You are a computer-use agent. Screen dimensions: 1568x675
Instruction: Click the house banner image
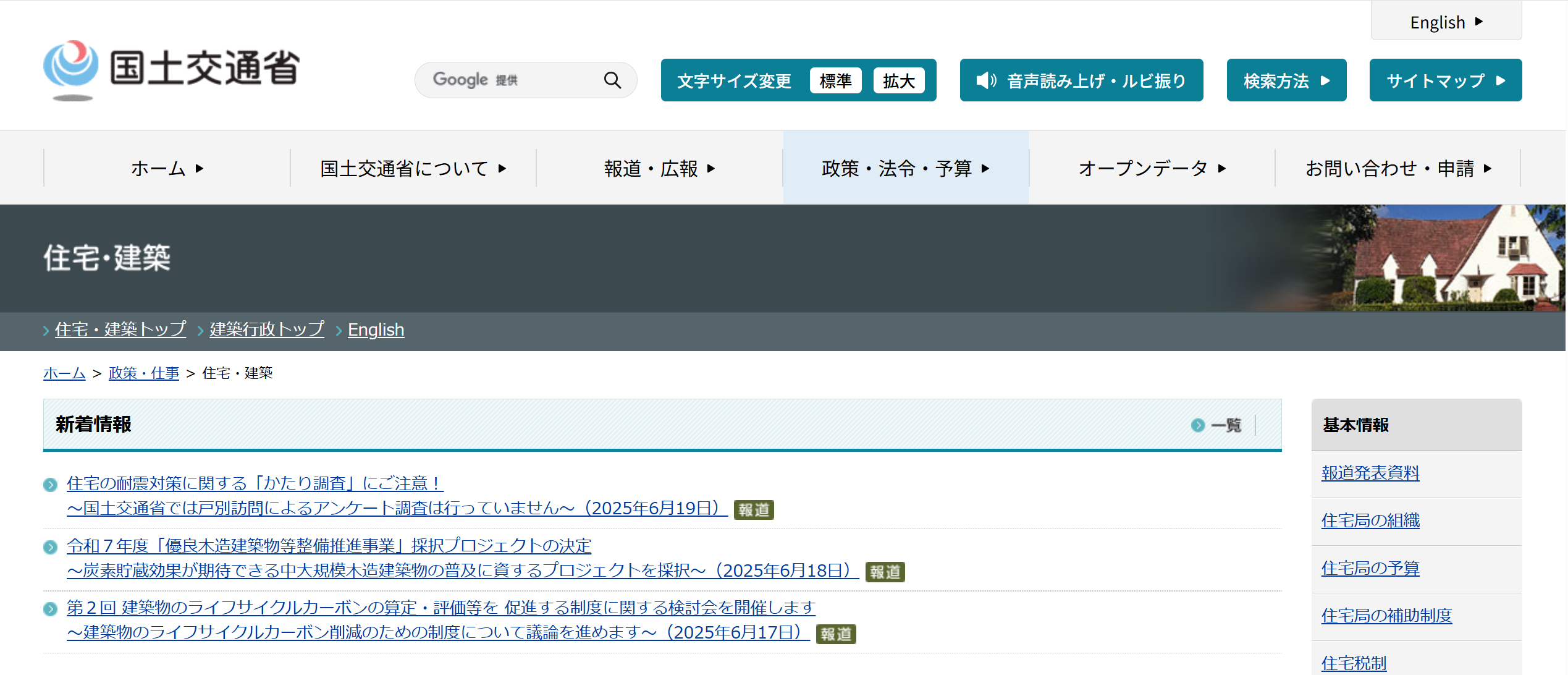[x=1452, y=258]
